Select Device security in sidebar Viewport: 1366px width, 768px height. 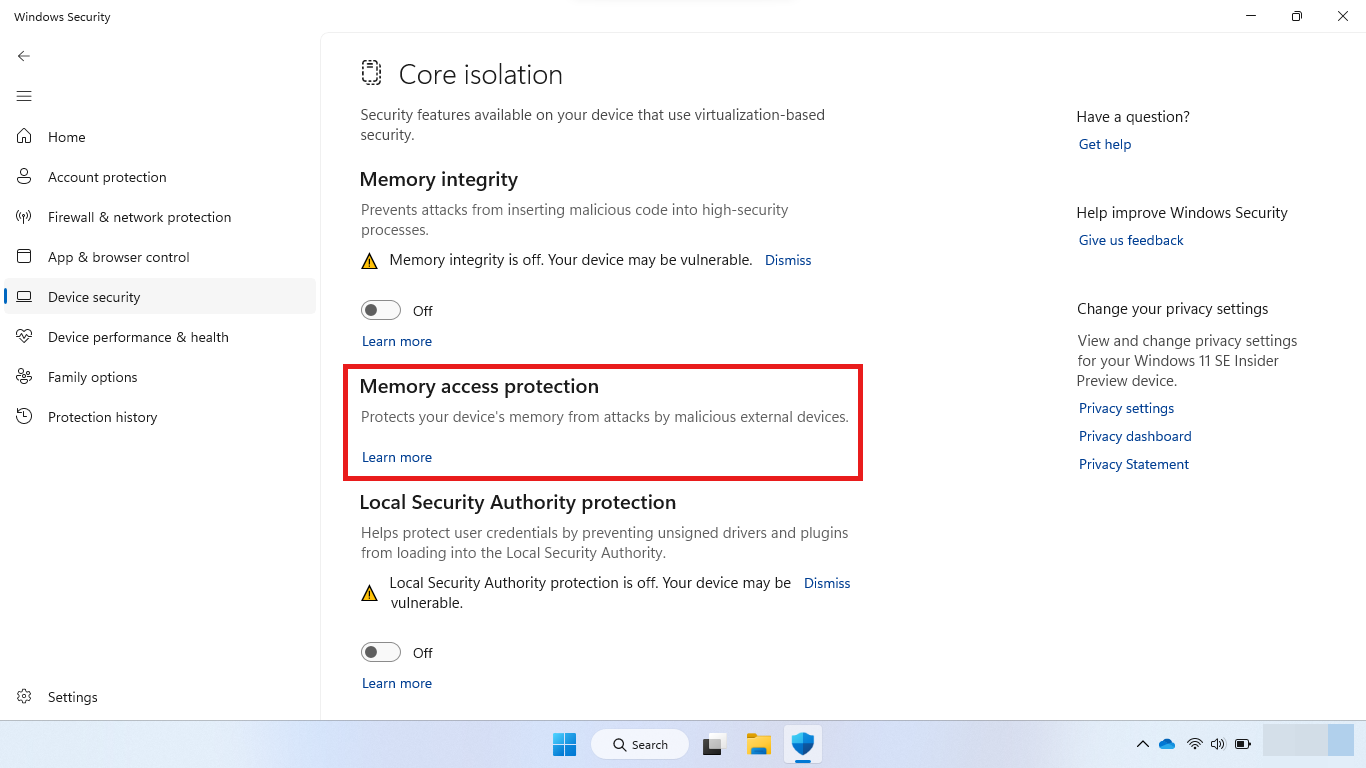(94, 297)
